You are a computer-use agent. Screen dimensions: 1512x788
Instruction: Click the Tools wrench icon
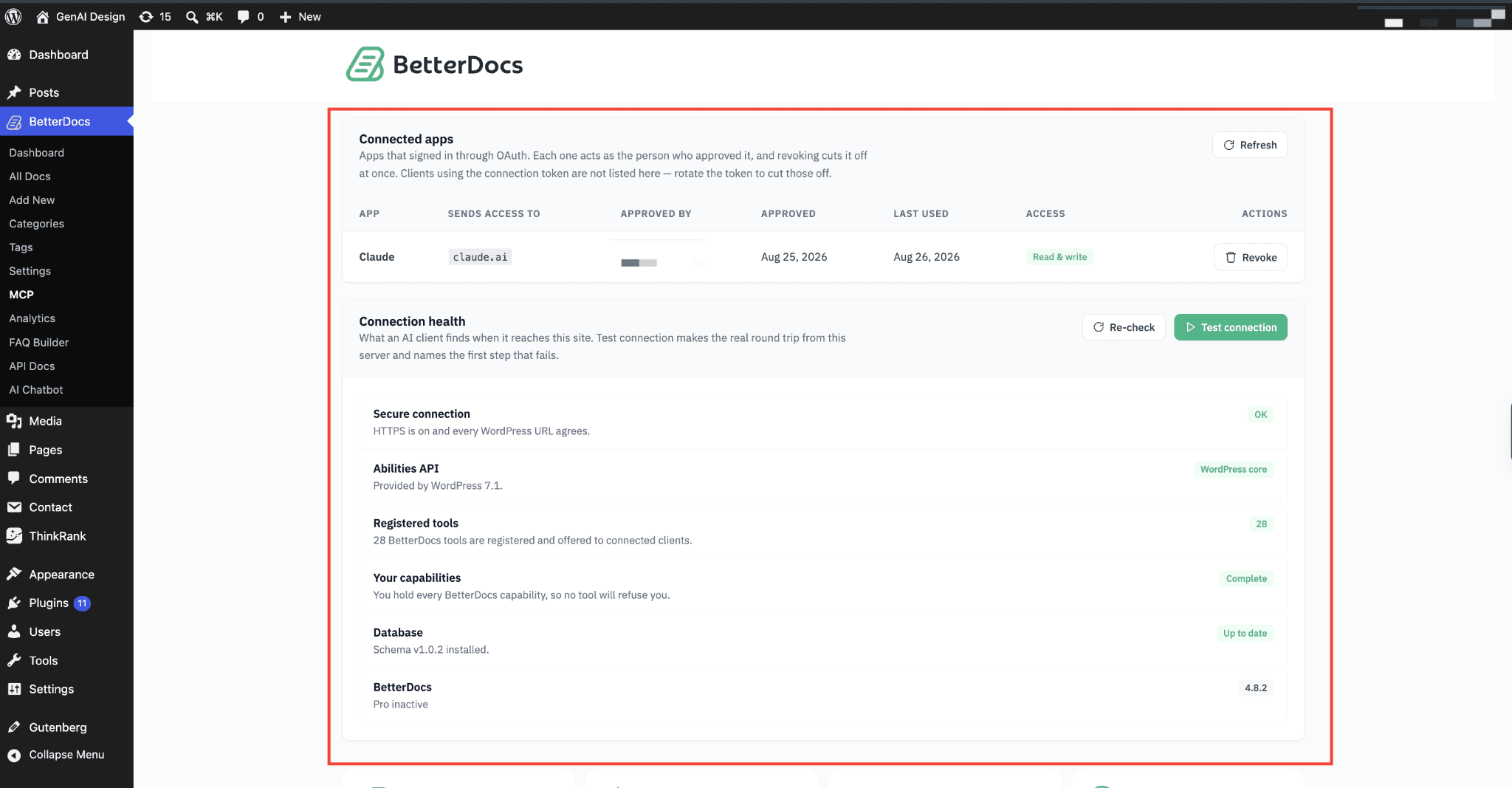tap(14, 661)
